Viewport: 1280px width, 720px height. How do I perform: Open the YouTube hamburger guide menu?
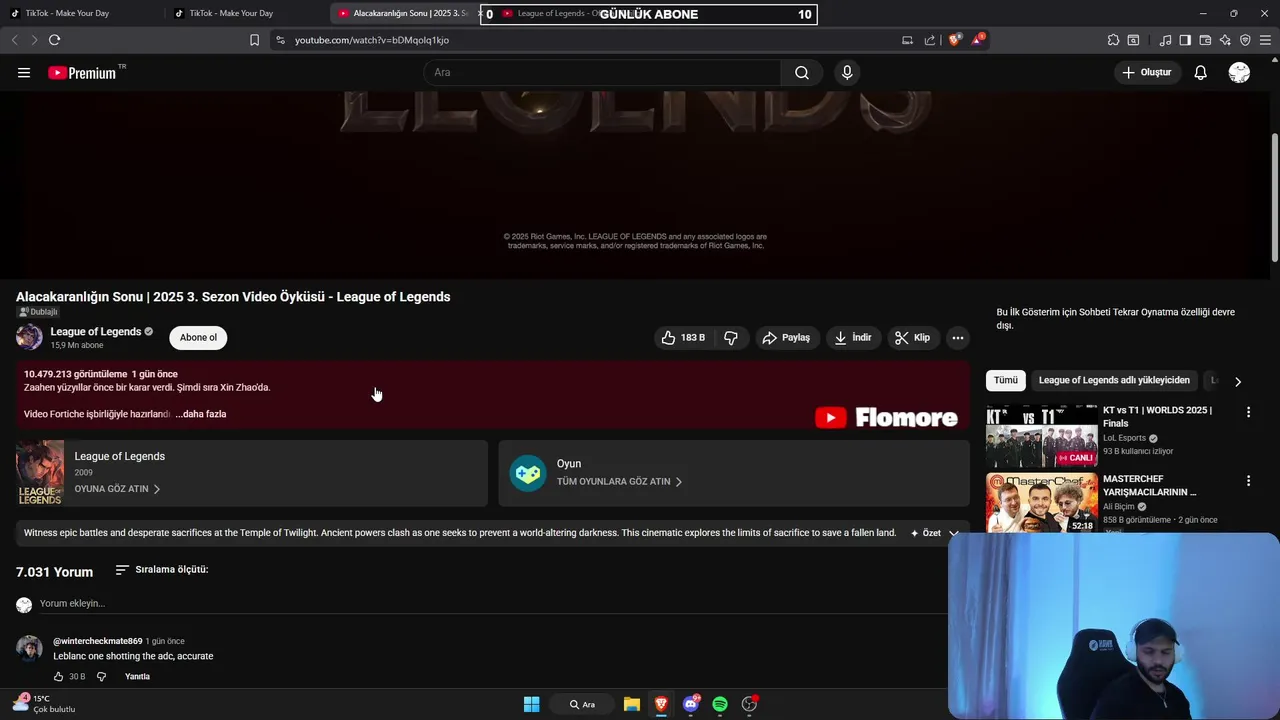click(24, 73)
